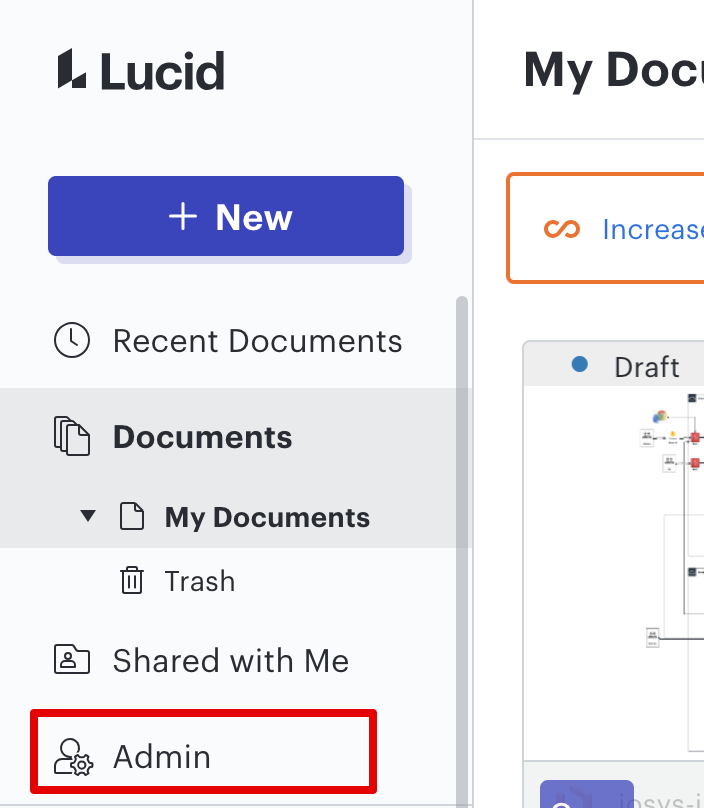Viewport: 704px width, 808px height.
Task: Click the sidebar vertical scrollbar
Action: 462,551
